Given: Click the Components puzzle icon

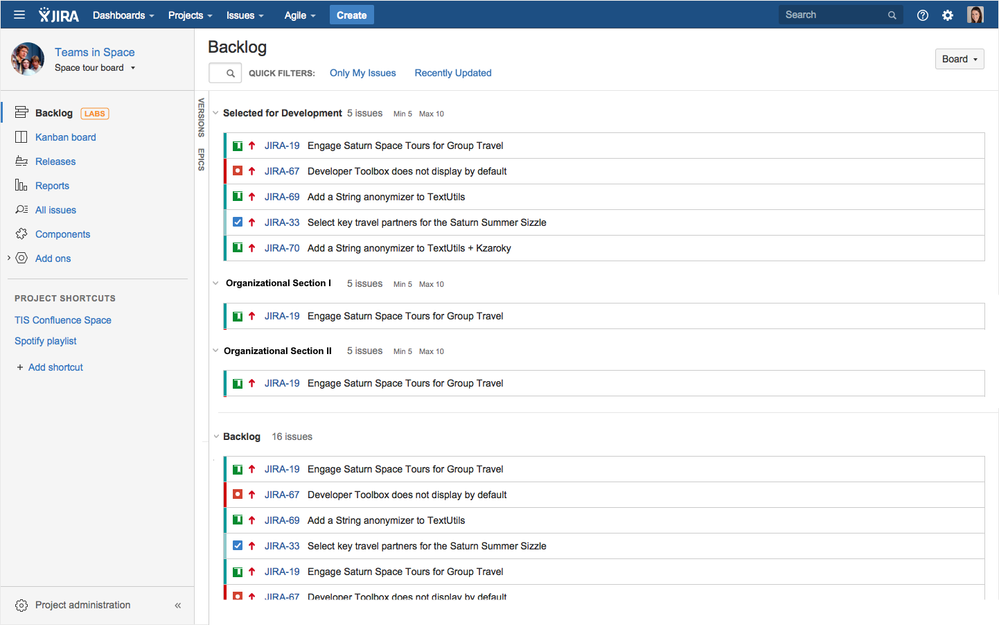Looking at the screenshot, I should 21,234.
